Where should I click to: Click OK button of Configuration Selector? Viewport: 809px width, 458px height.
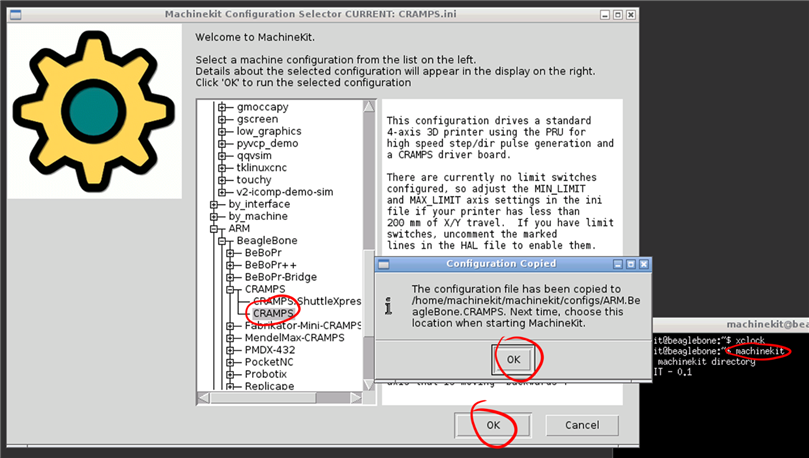point(493,425)
